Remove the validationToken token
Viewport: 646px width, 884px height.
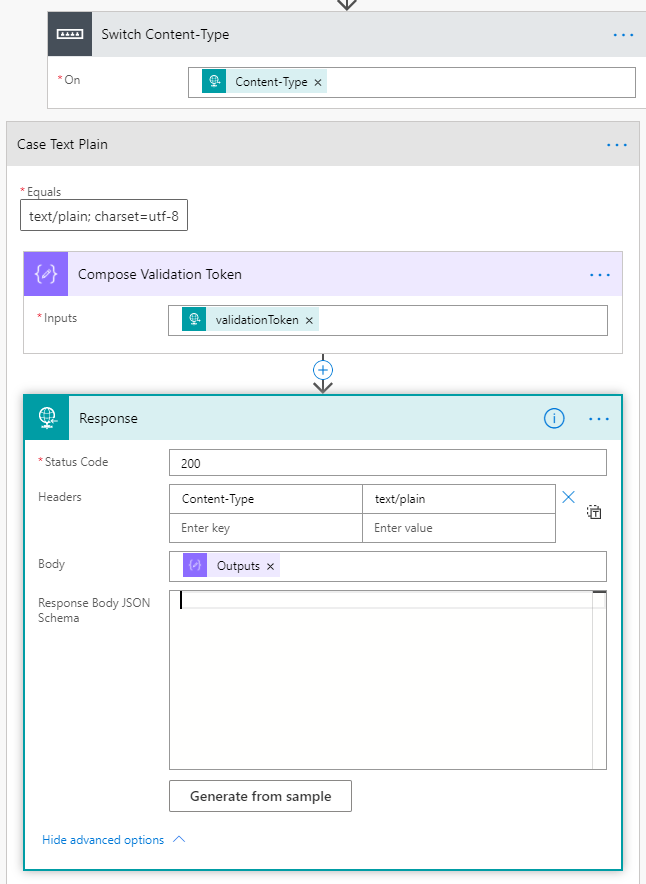tap(309, 320)
